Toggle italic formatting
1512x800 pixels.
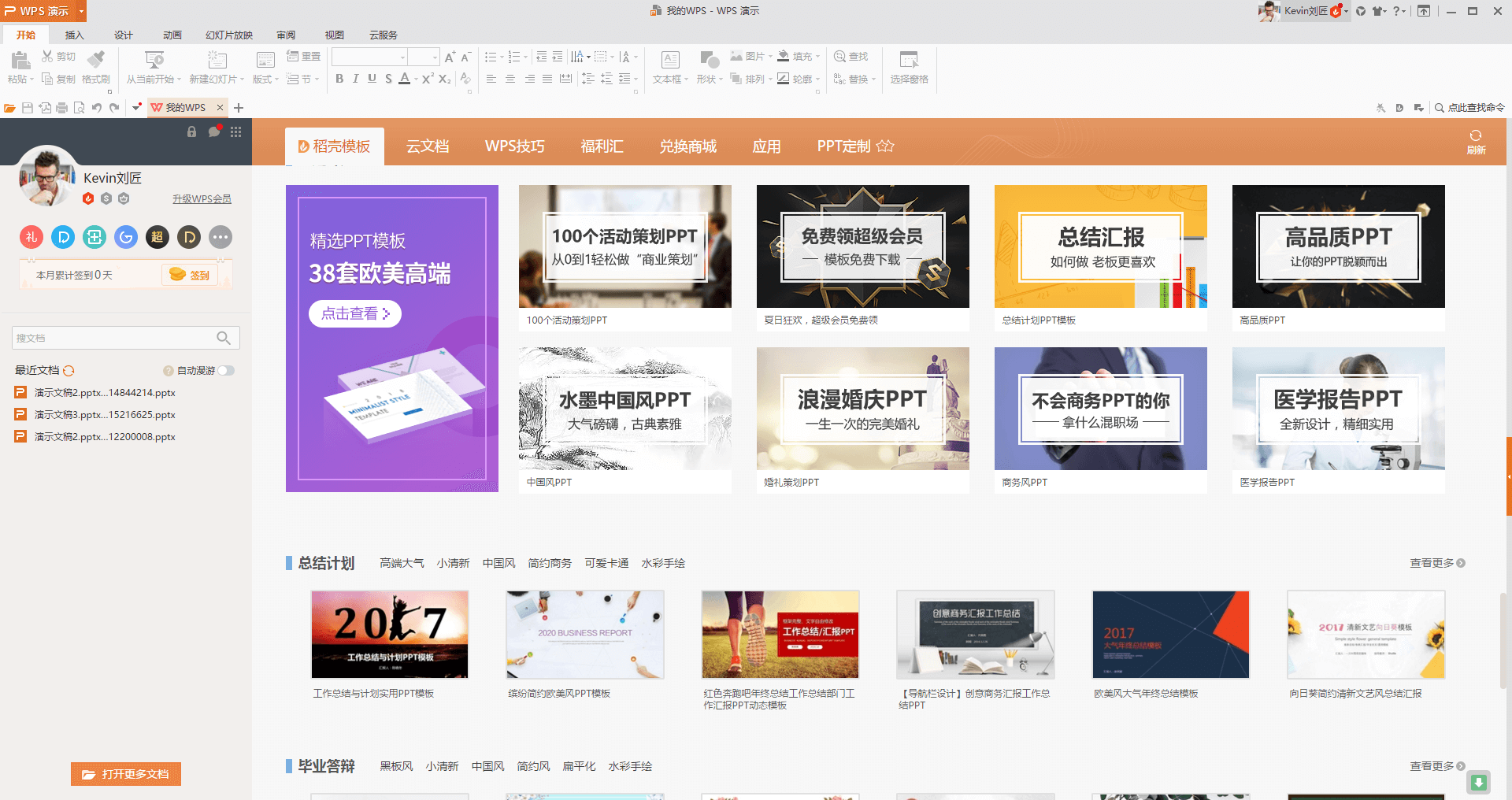(355, 79)
